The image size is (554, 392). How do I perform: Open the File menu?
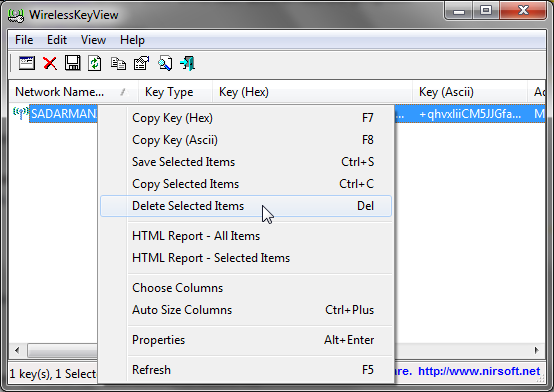(24, 40)
